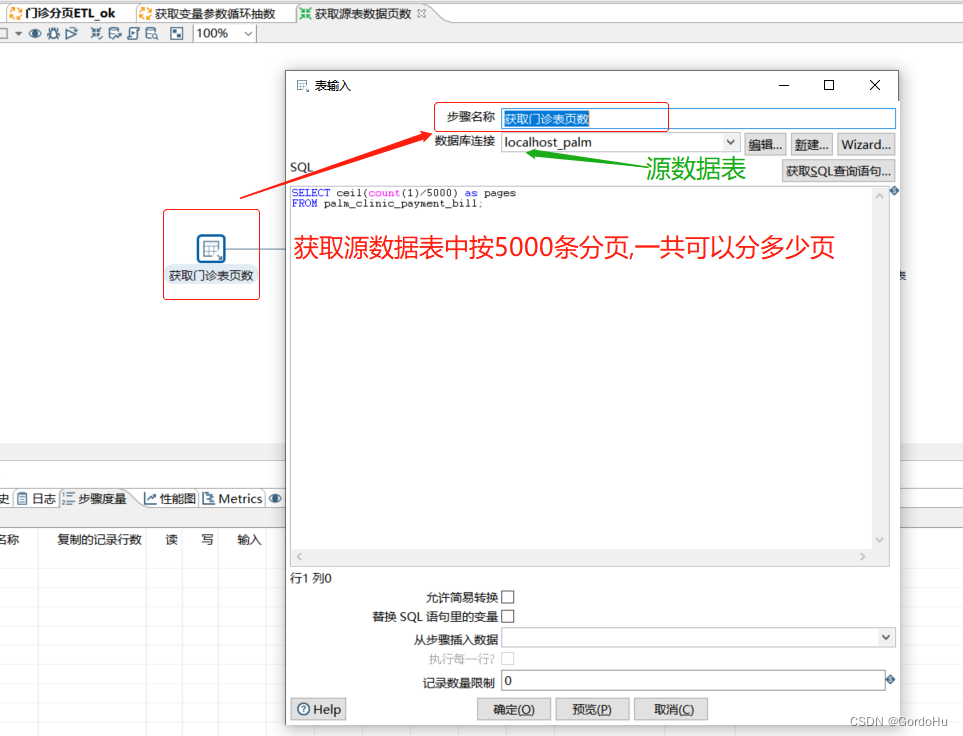This screenshot has height=736, width=963.
Task: Click the SQL editor scroll up arrow
Action: click(x=879, y=196)
